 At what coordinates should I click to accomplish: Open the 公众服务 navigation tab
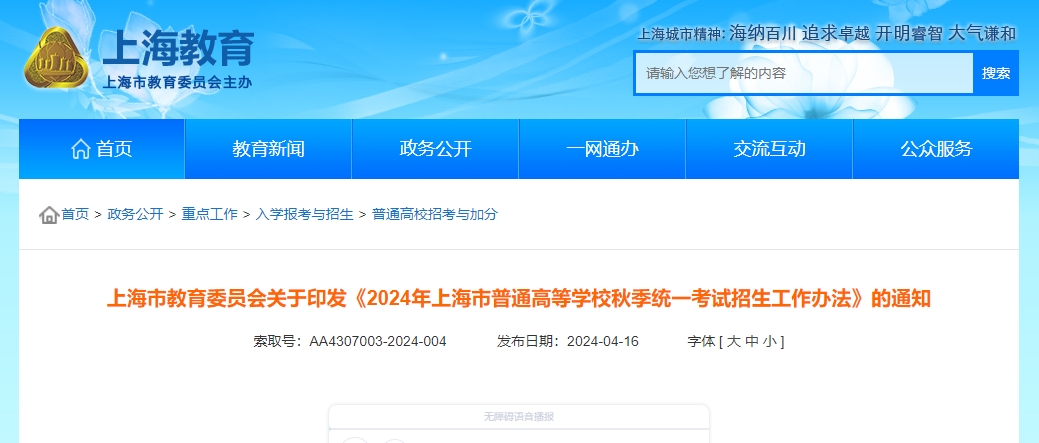(936, 149)
